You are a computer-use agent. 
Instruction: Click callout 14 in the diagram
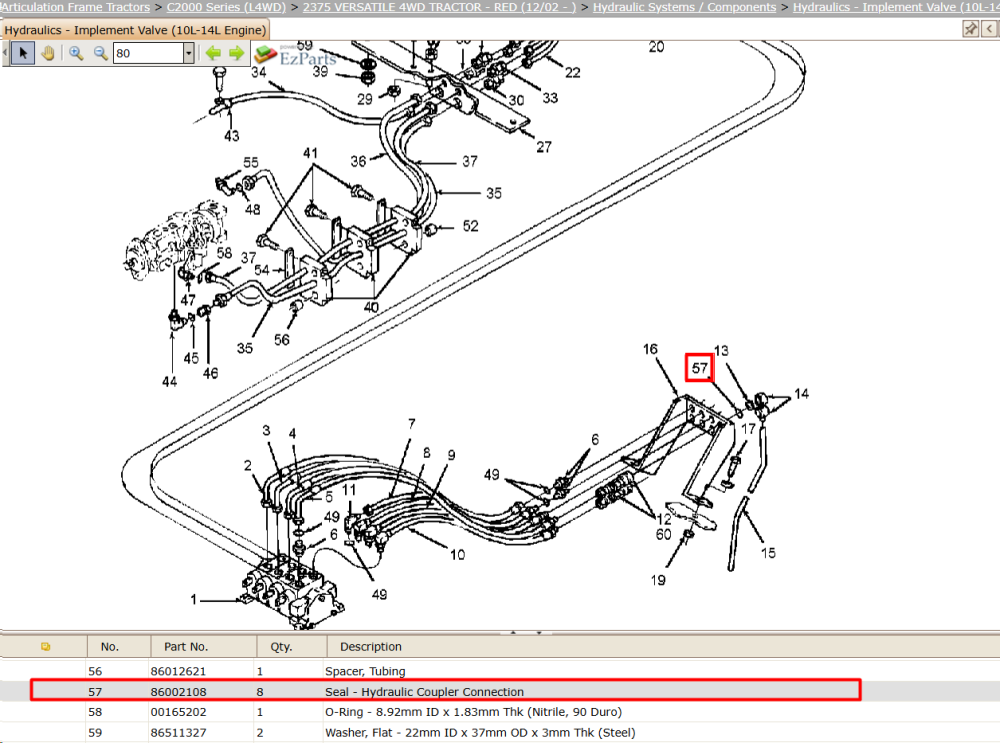802,394
